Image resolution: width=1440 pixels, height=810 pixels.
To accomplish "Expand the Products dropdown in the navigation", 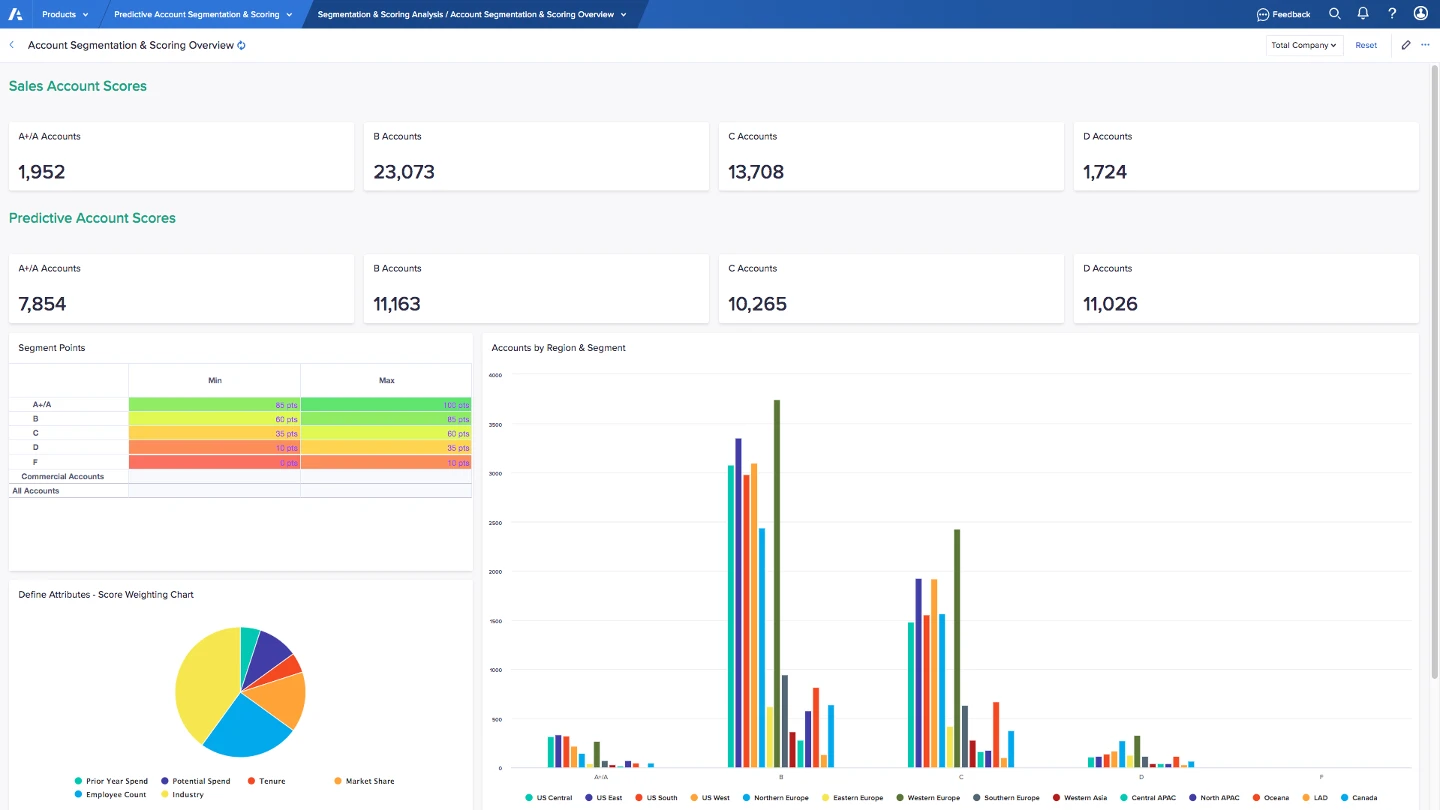I will pyautogui.click(x=64, y=14).
